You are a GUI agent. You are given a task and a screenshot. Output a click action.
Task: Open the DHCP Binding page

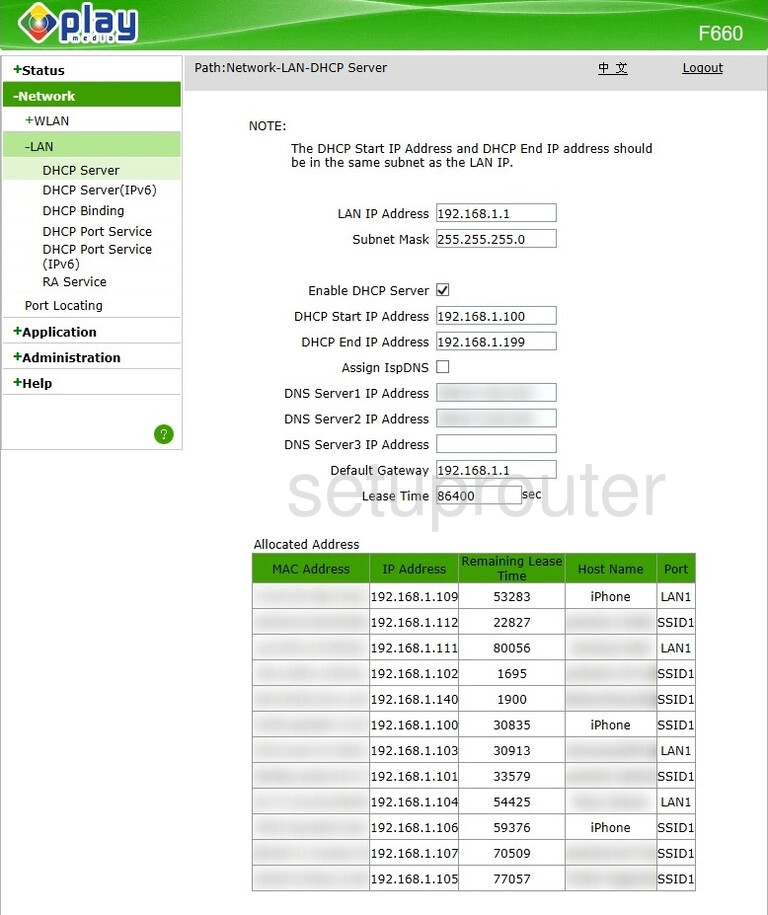click(x=83, y=211)
